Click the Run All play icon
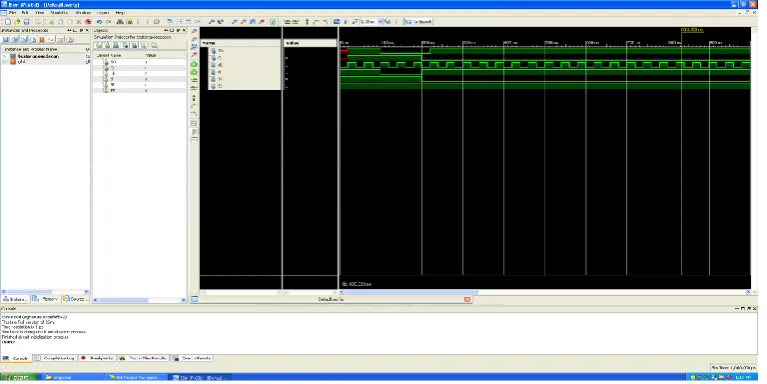767x384 pixels. coord(345,22)
